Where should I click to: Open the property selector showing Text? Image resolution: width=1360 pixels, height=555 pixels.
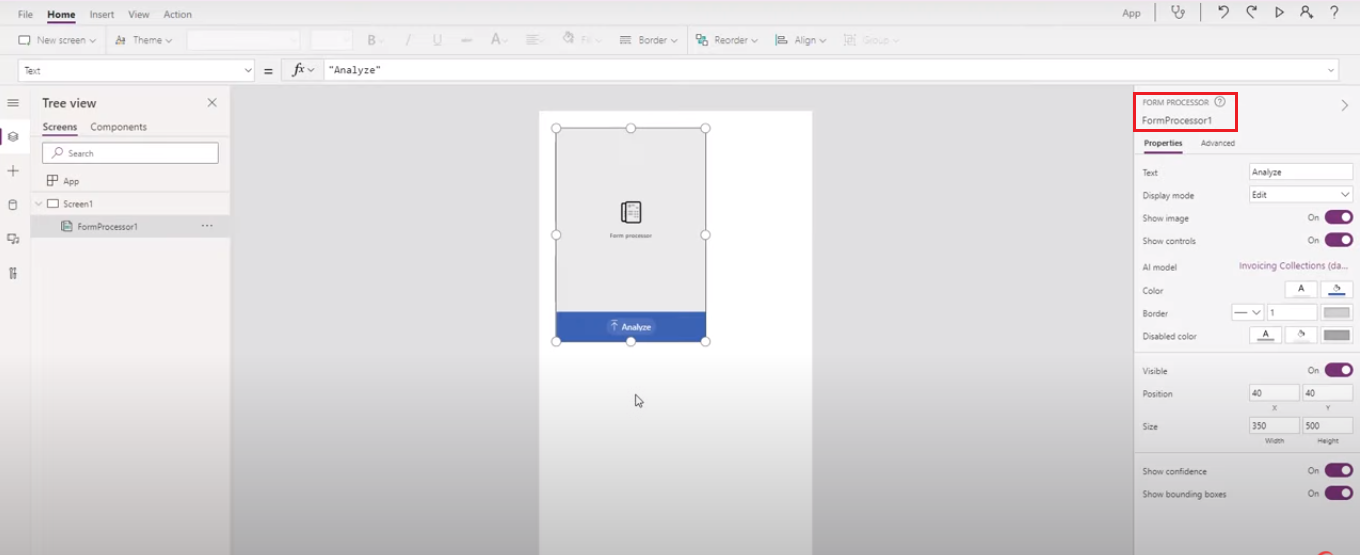[136, 70]
